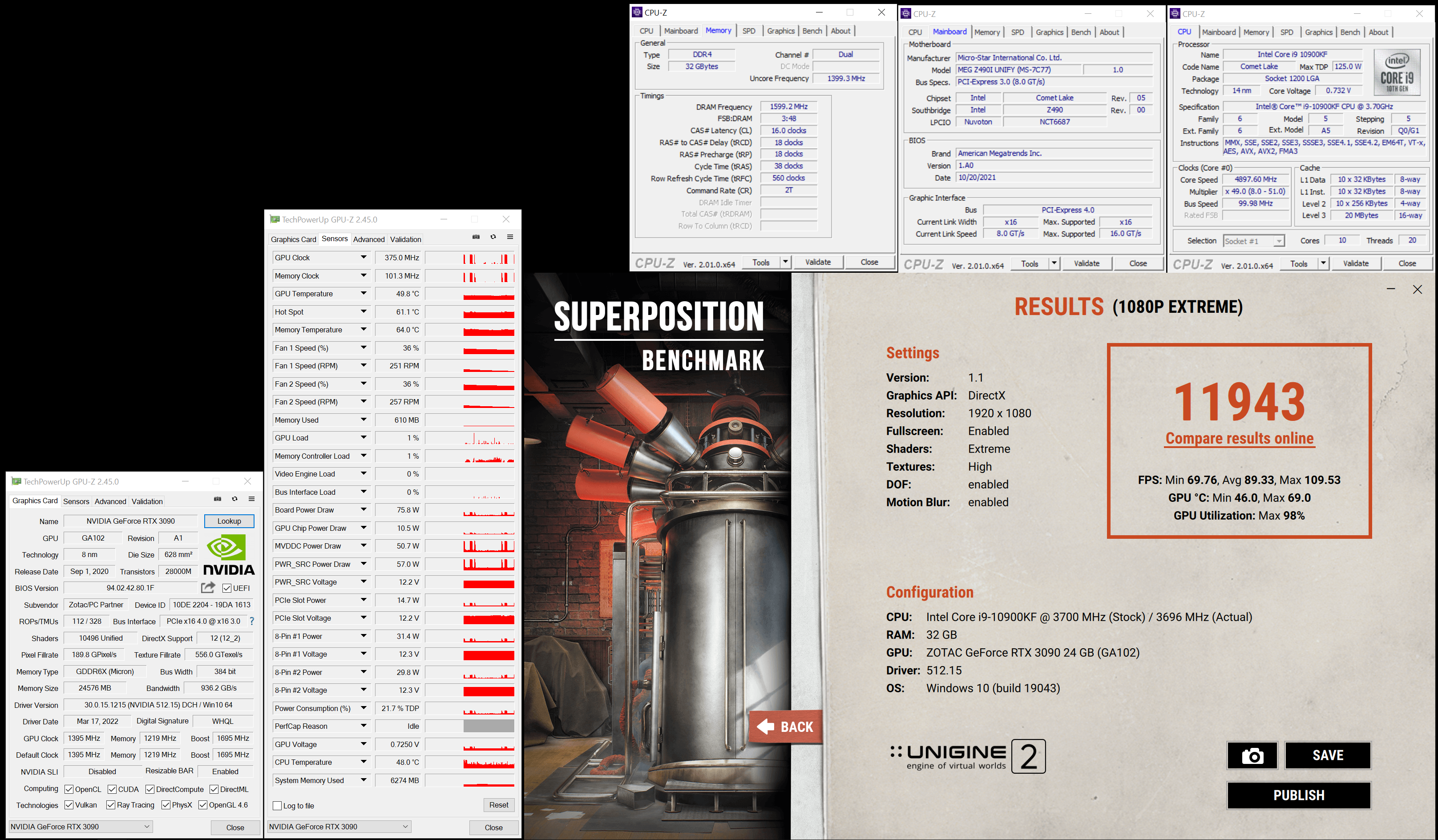
Task: Open Graphics tab in CPU-Z CPU window
Action: coord(1318,32)
